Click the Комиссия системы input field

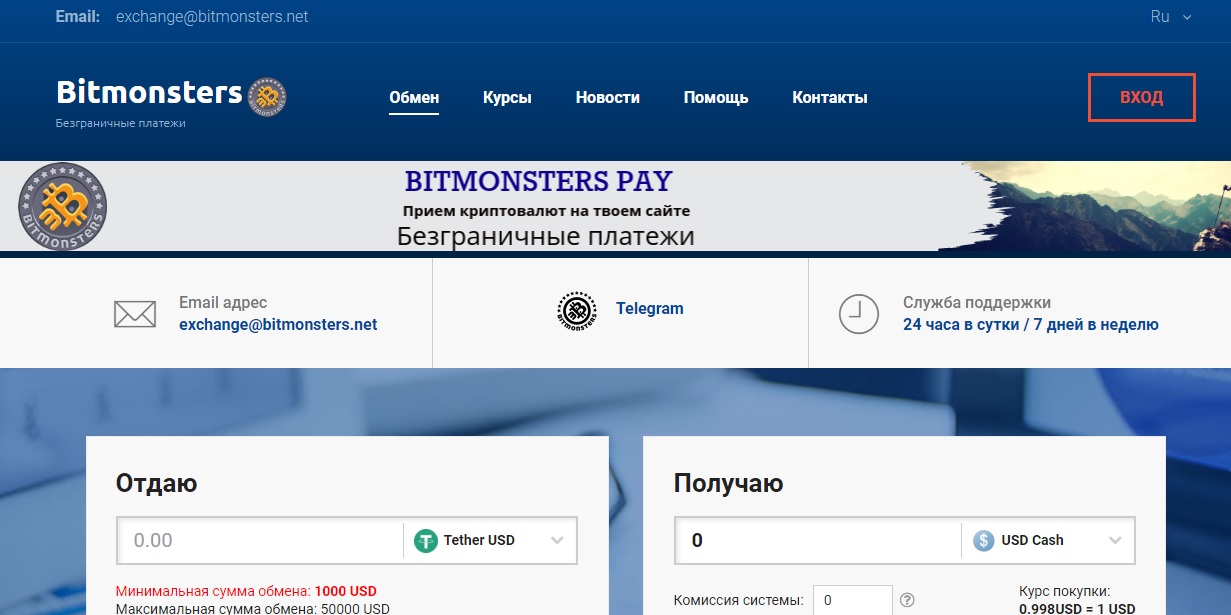tap(851, 600)
